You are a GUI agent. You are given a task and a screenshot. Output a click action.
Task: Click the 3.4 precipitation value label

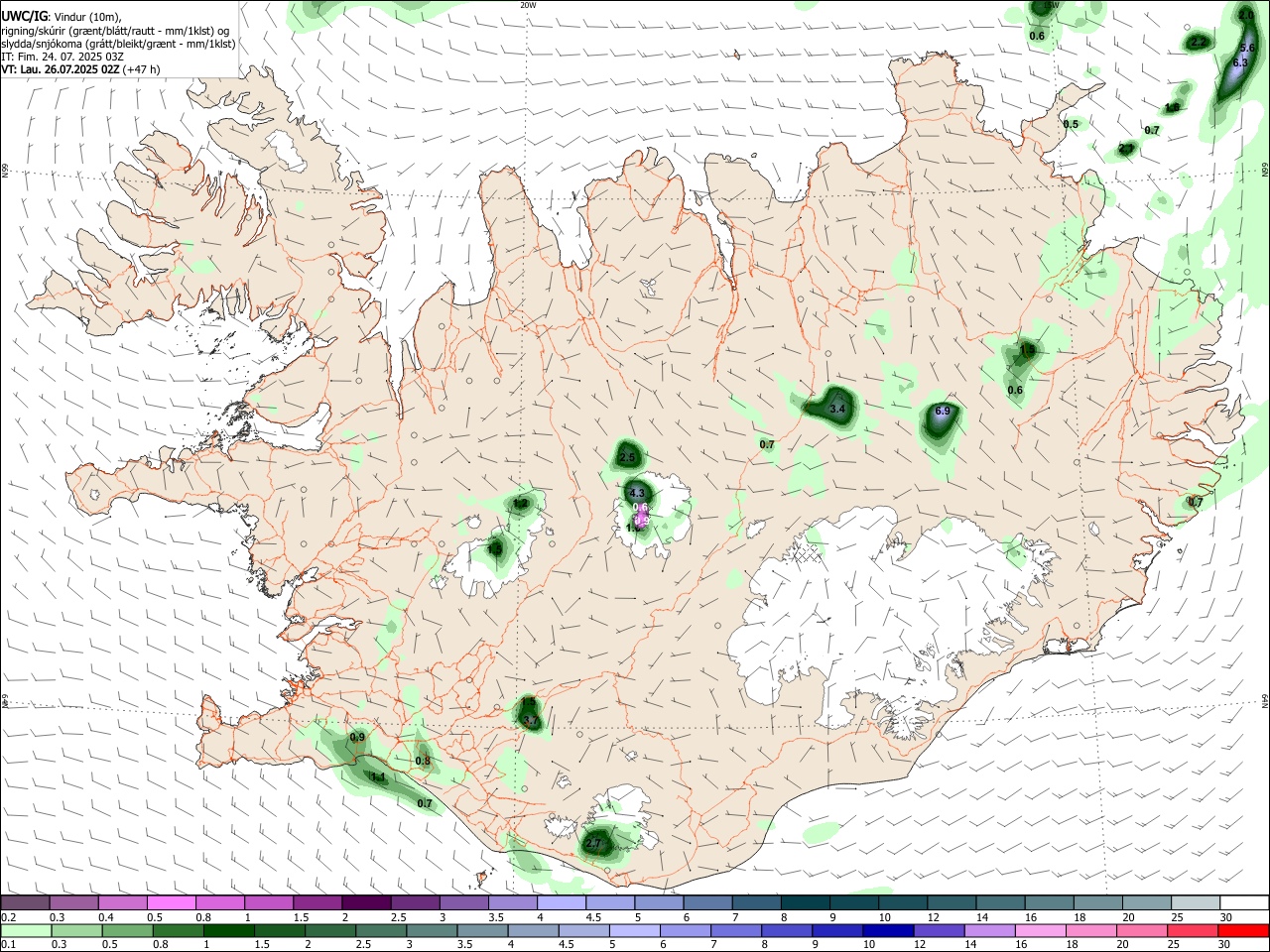tap(836, 409)
